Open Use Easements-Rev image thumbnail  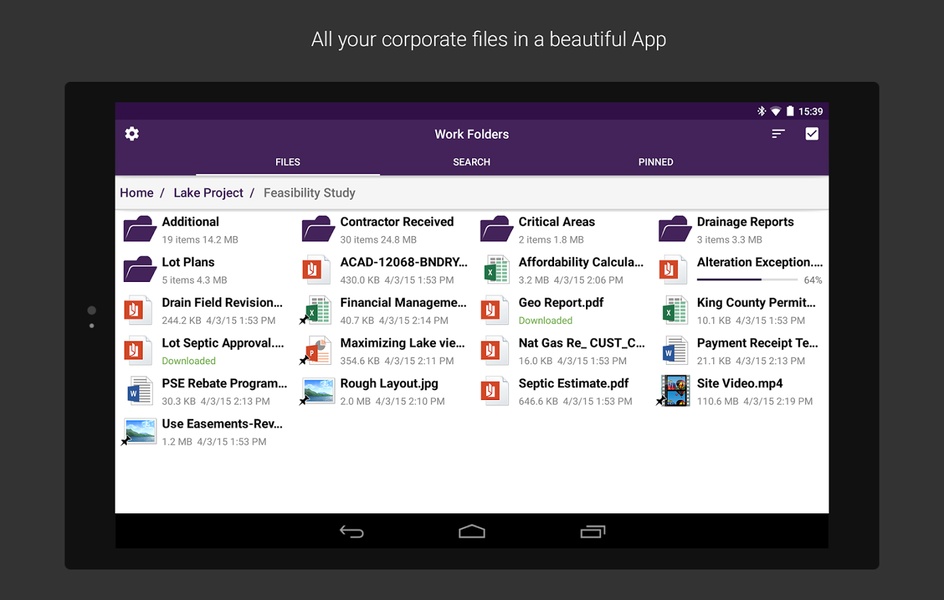[x=140, y=431]
